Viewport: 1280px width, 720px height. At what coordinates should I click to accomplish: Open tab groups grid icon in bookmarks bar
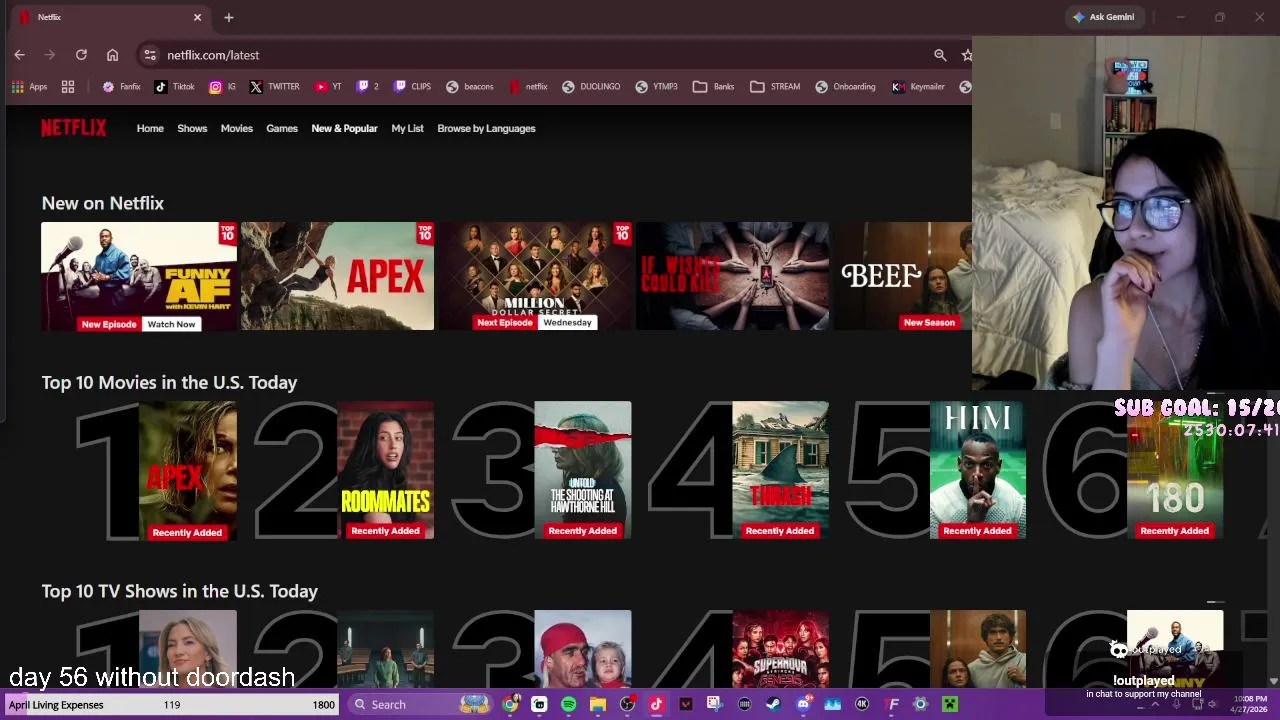pyautogui.click(x=68, y=87)
